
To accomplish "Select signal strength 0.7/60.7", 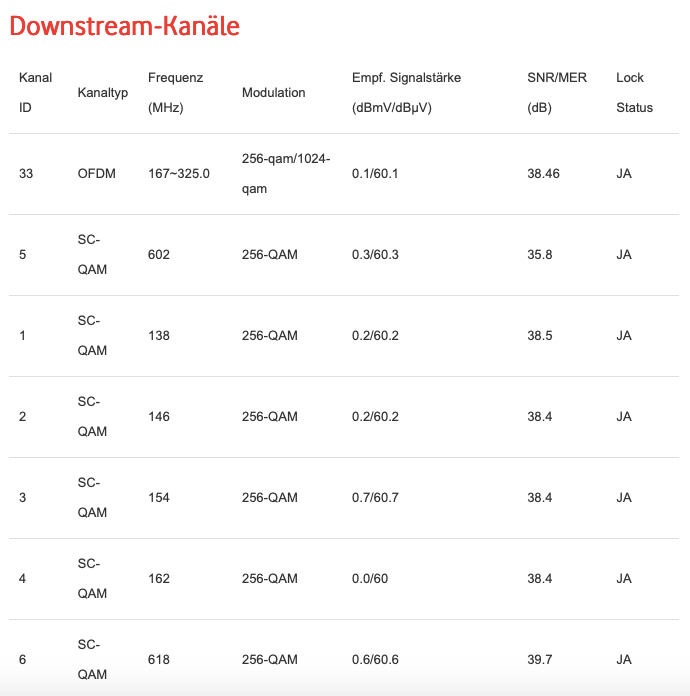I will click(375, 498).
